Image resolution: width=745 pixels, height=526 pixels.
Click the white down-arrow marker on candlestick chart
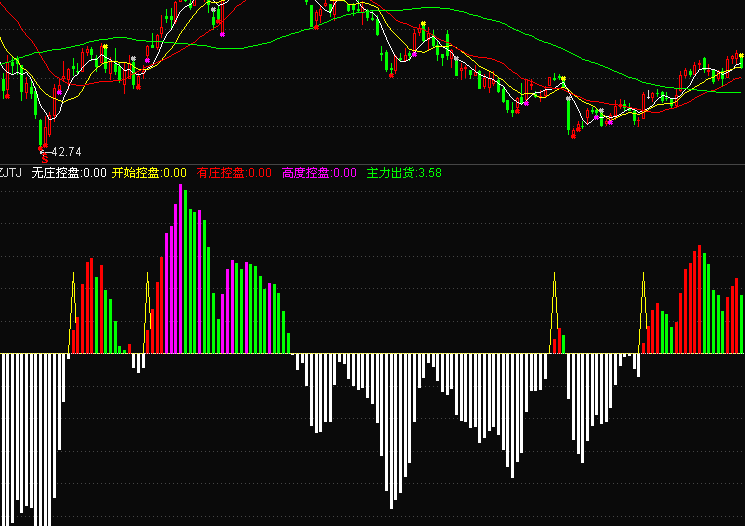tap(649, 94)
